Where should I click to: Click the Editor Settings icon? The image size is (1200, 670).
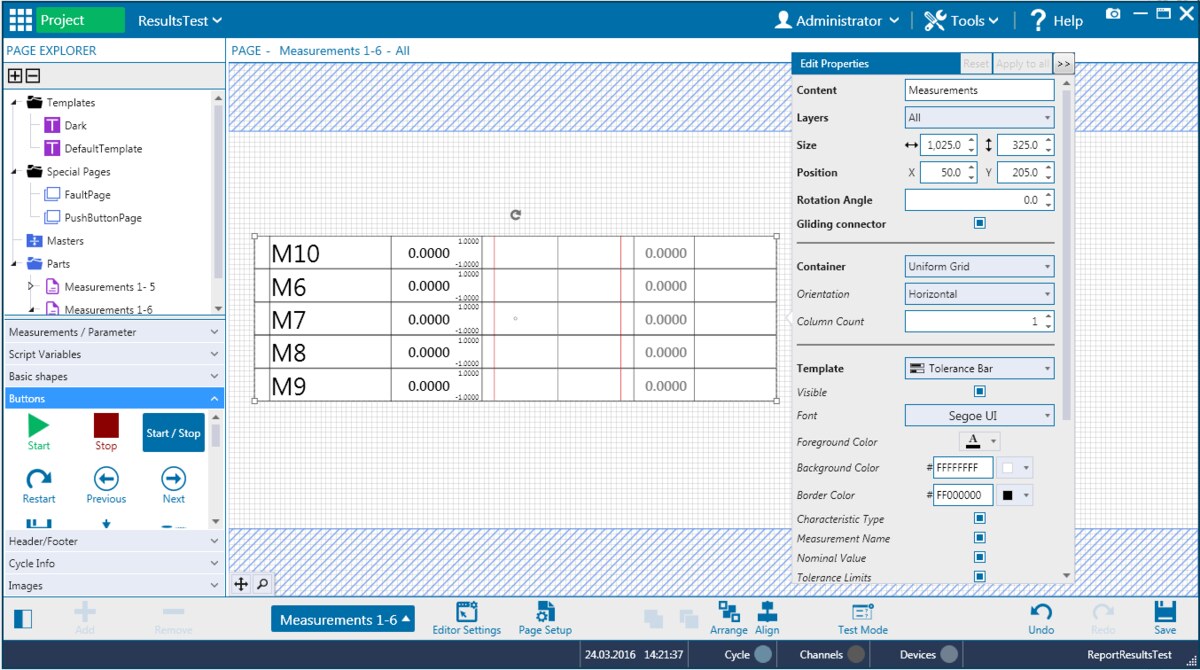tap(466, 612)
